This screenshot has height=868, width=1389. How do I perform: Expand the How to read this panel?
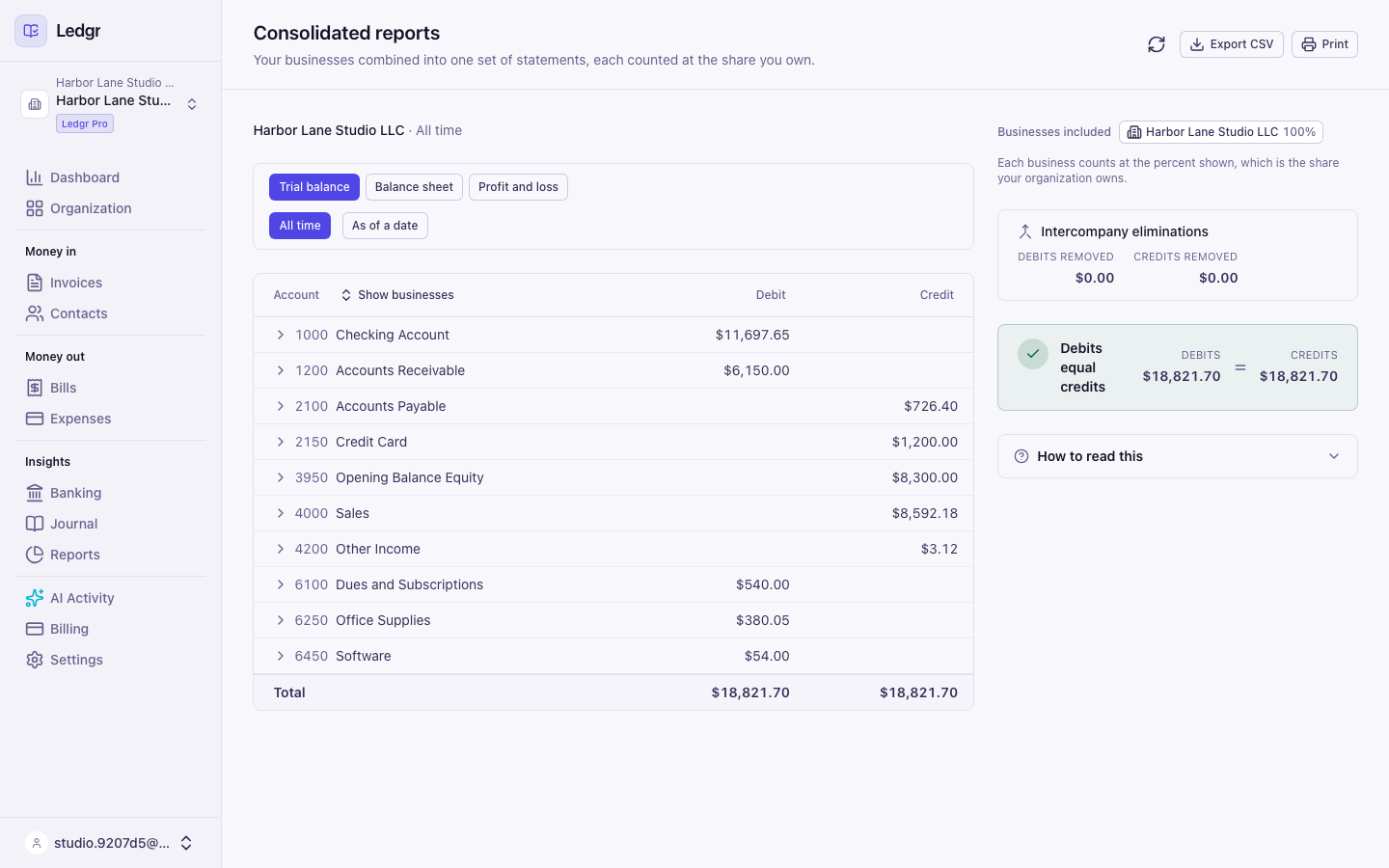point(1178,456)
